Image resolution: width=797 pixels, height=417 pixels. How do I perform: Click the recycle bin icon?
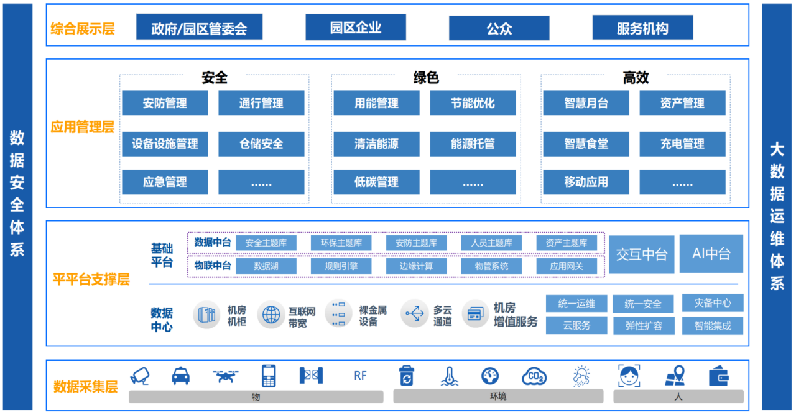point(406,376)
